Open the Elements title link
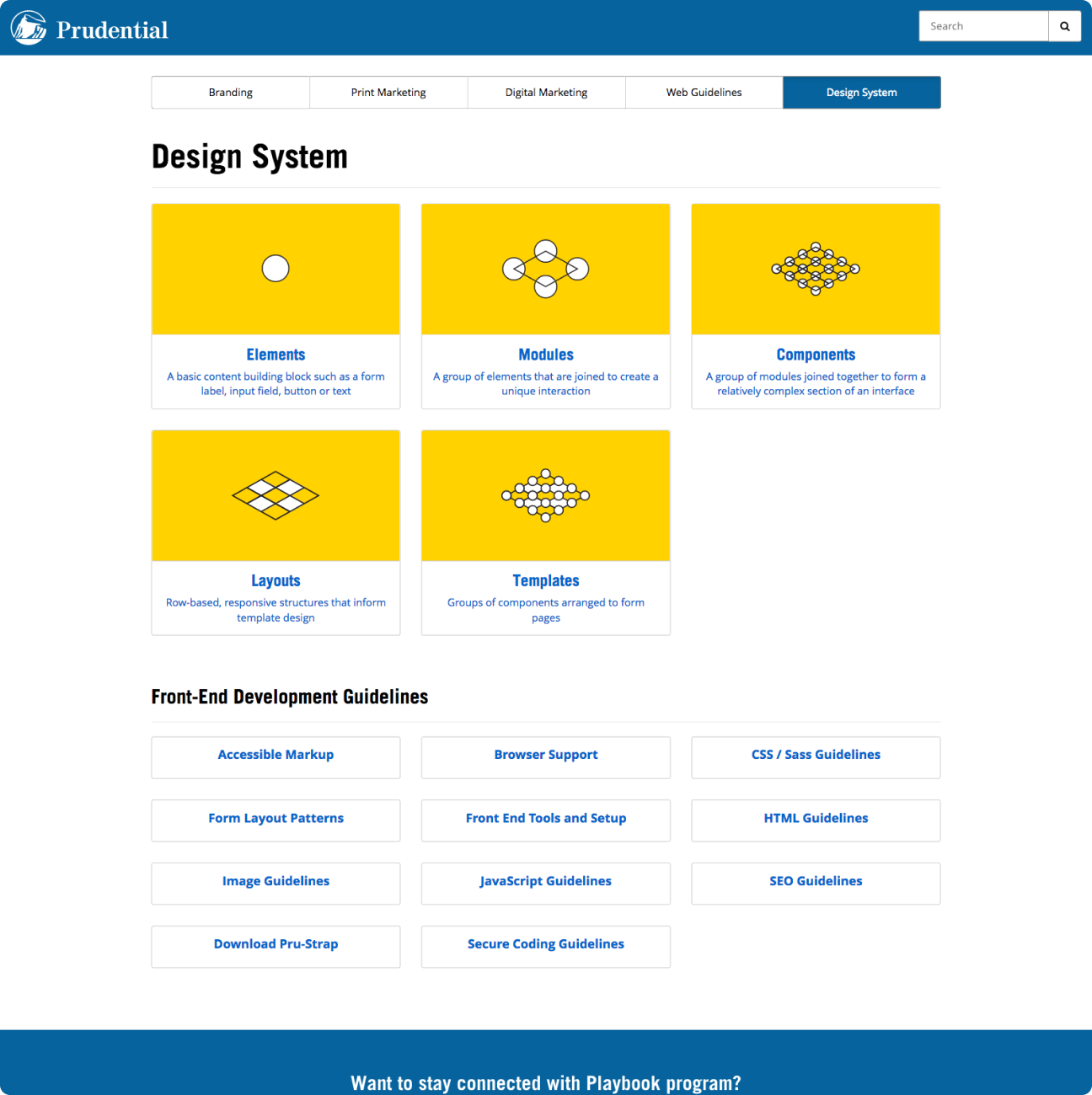The height and width of the screenshot is (1095, 1092). (x=276, y=355)
